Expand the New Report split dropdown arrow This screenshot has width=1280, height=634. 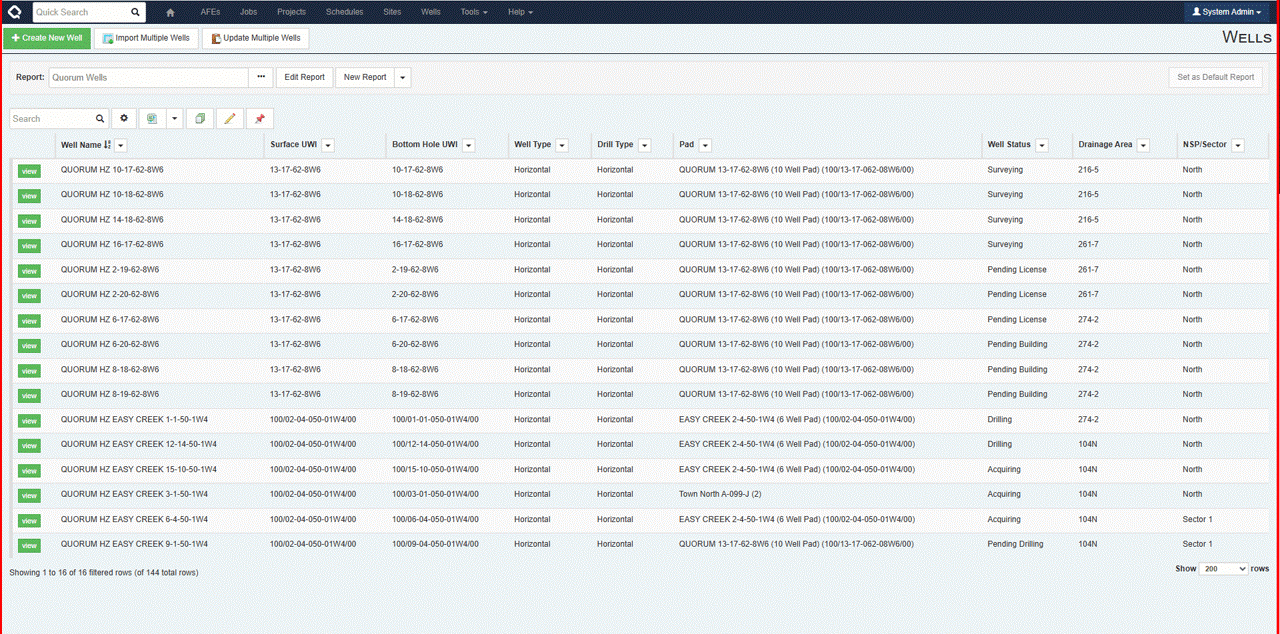[402, 77]
